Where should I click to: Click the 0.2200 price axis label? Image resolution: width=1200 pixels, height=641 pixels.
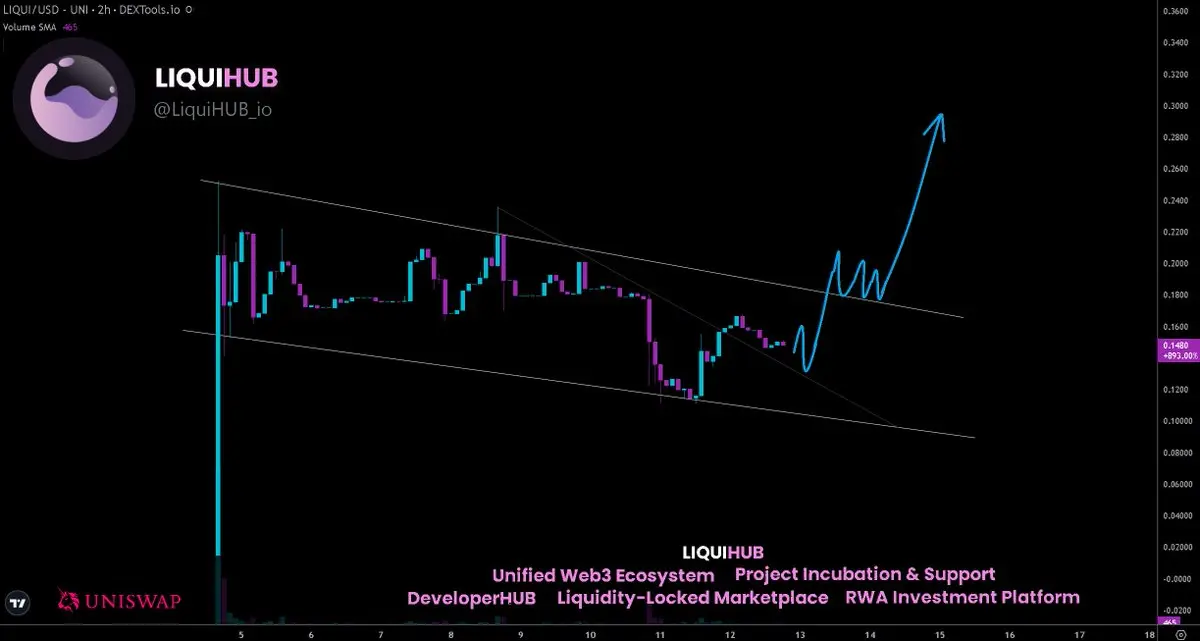[1174, 232]
